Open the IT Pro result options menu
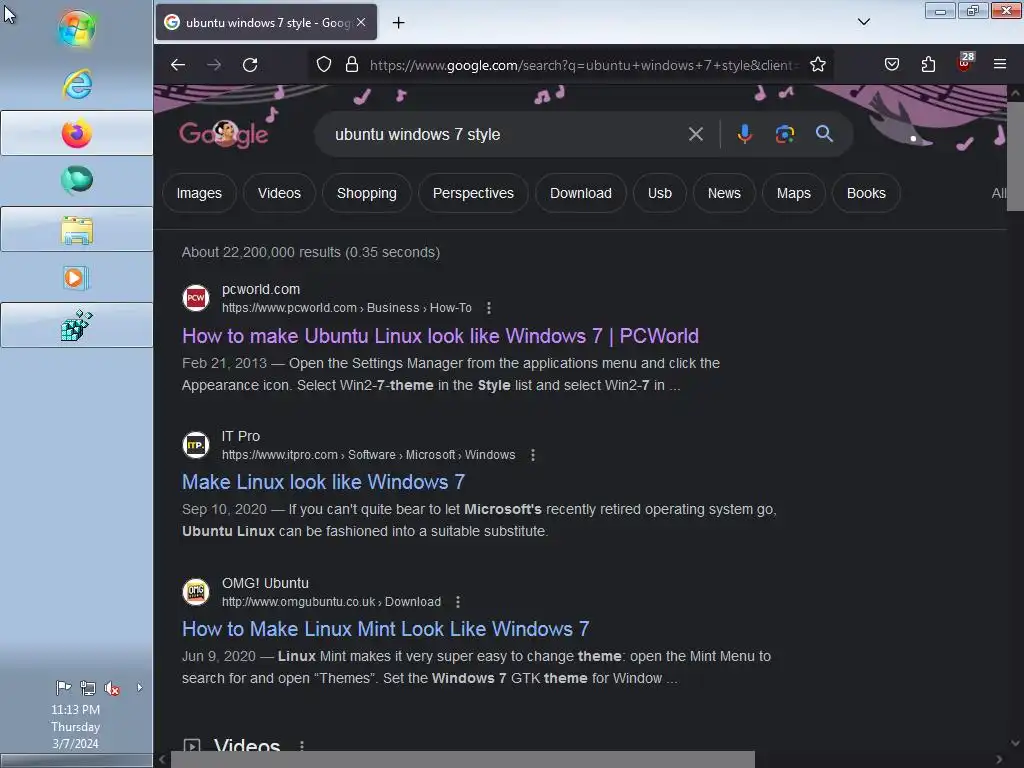Viewport: 1024px width, 768px height. pos(533,455)
